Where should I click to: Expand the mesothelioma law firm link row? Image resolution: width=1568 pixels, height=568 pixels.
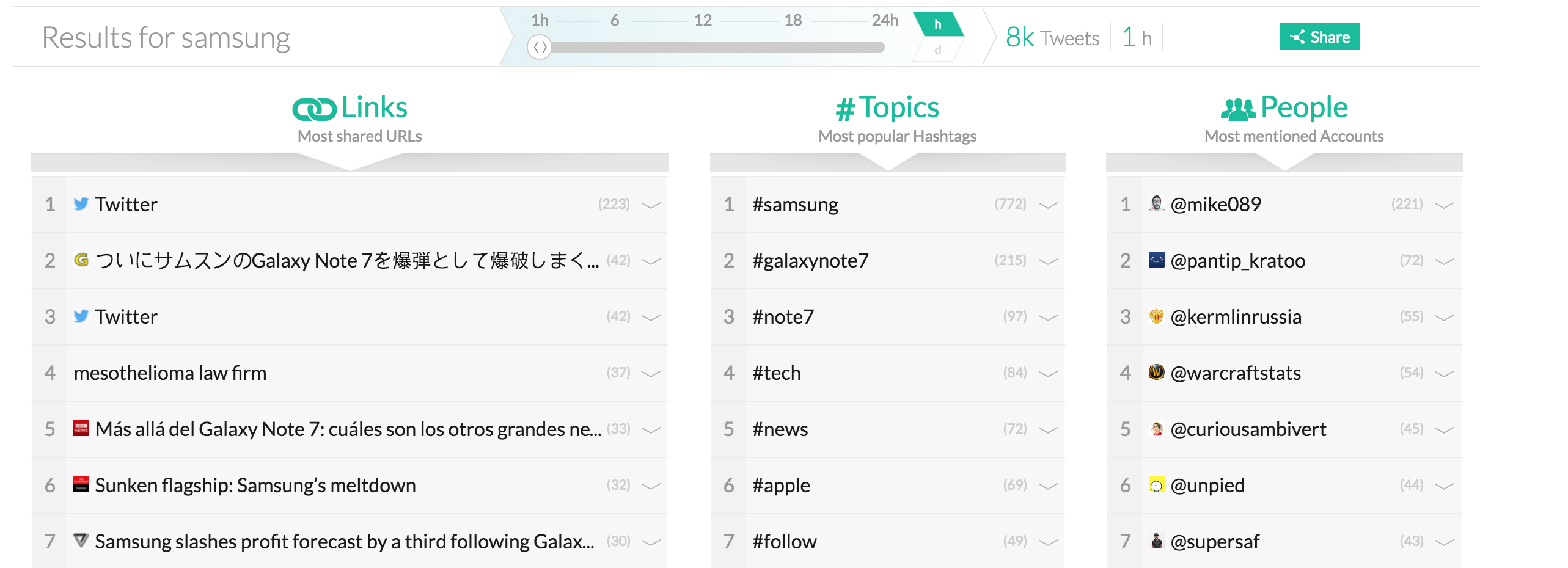[651, 374]
